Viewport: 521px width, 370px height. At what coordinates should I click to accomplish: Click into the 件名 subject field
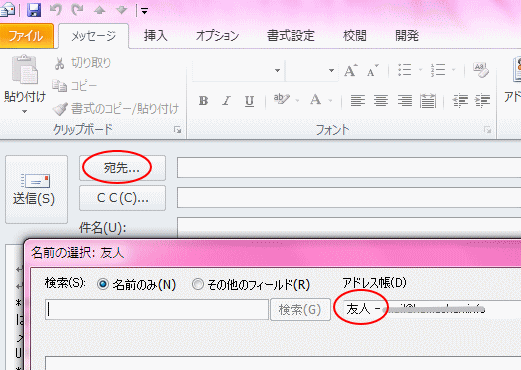tap(349, 227)
